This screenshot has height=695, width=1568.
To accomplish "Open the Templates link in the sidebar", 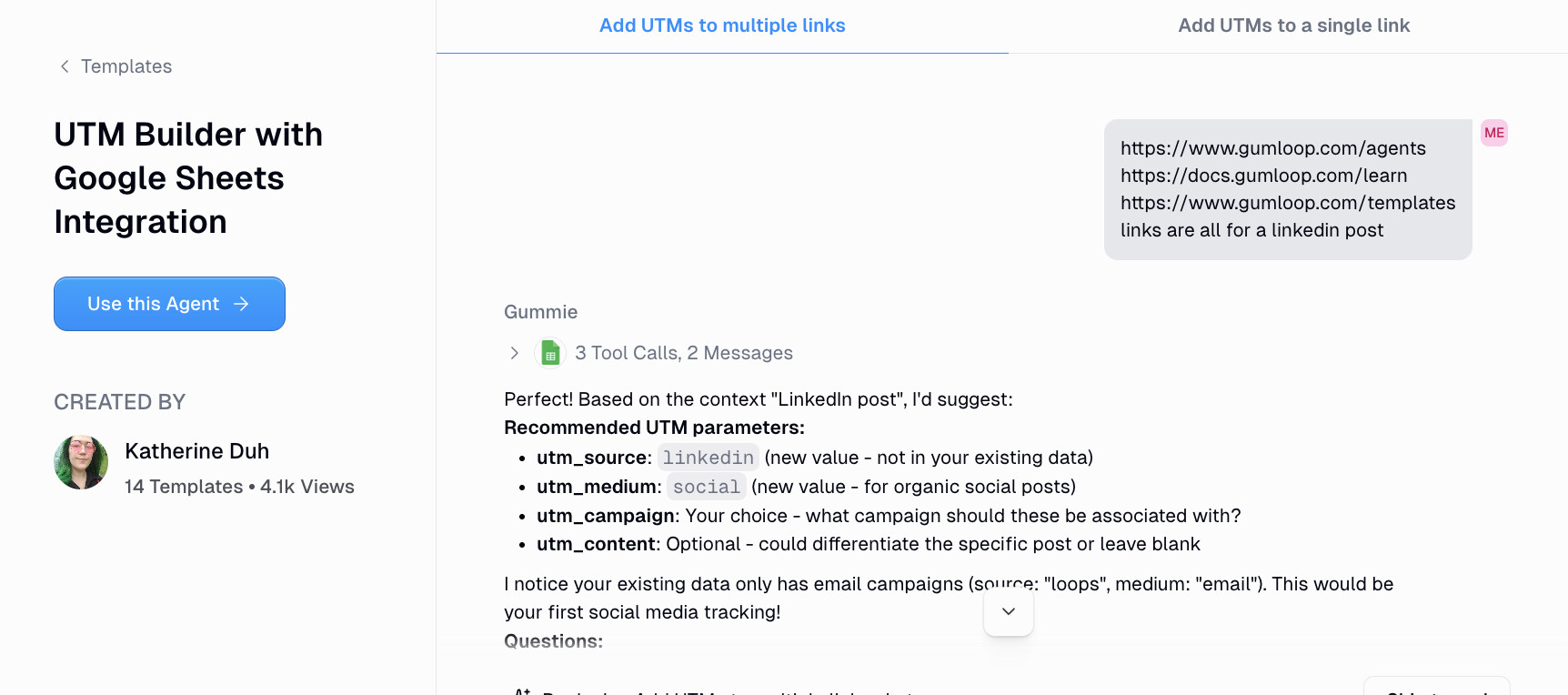I will (126, 65).
